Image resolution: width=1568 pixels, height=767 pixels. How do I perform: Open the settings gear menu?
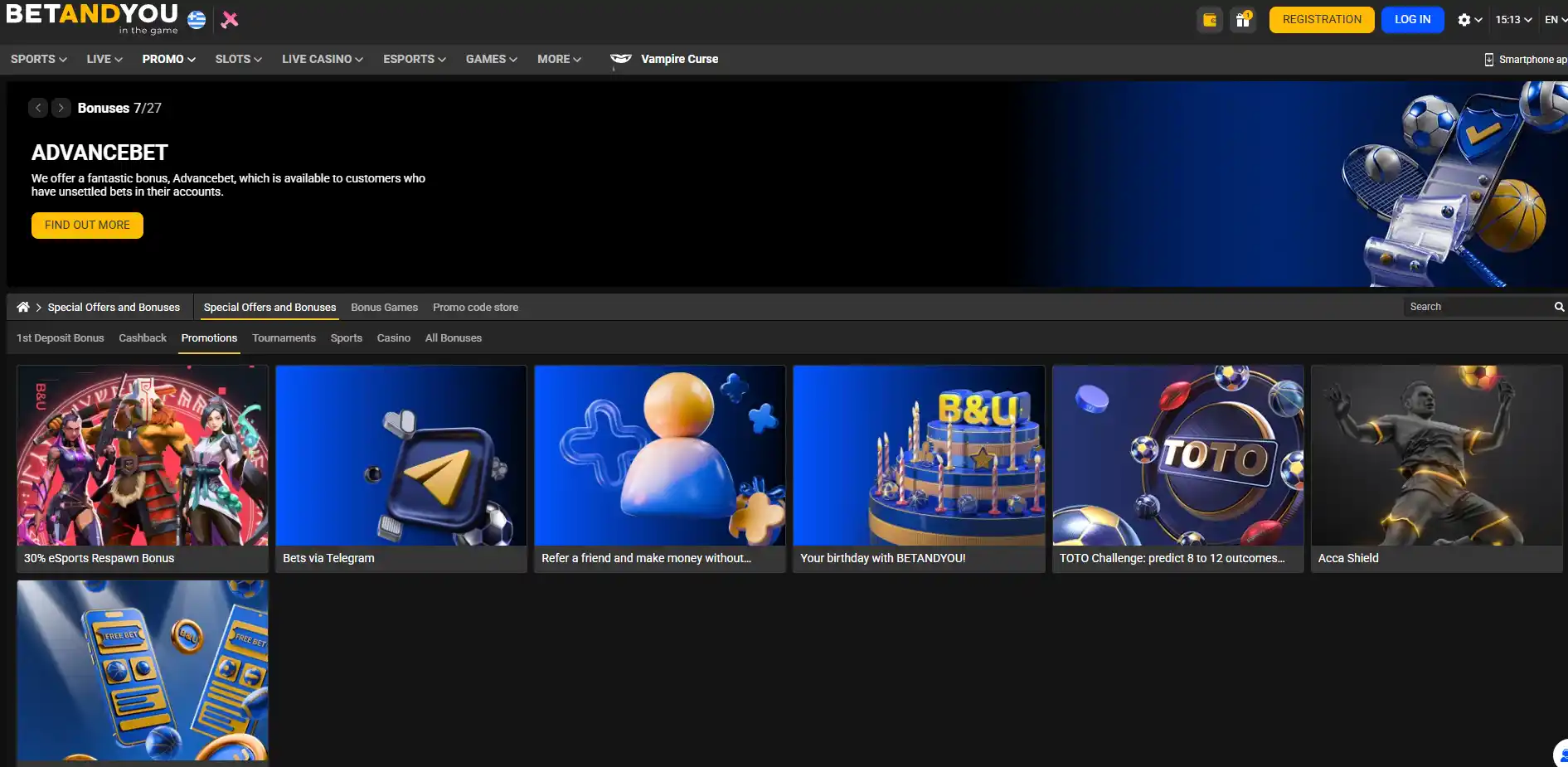(x=1469, y=20)
